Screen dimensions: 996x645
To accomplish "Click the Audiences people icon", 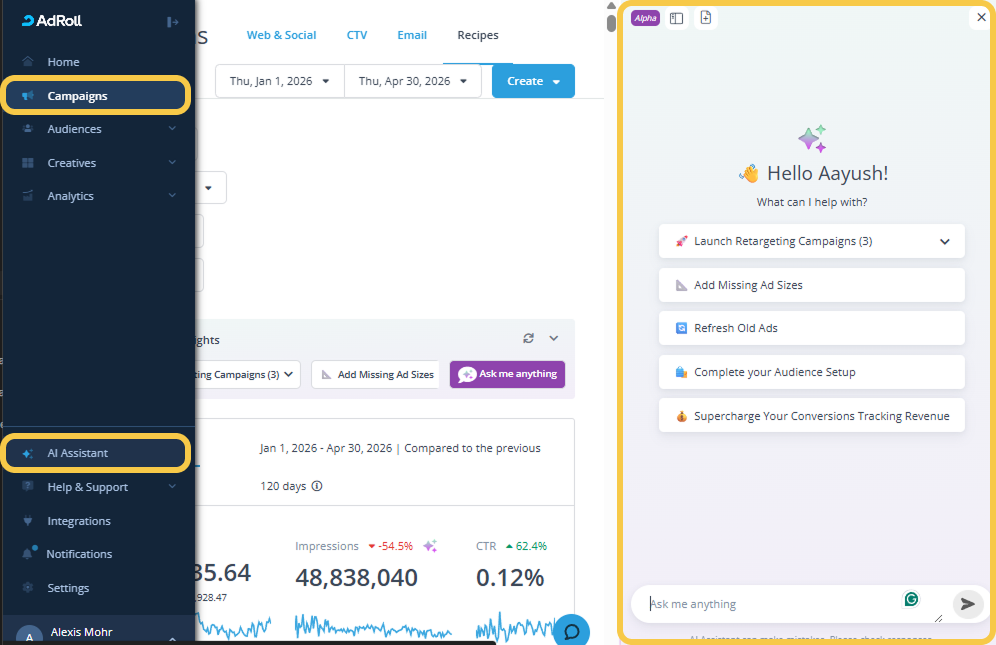I will tap(27, 129).
